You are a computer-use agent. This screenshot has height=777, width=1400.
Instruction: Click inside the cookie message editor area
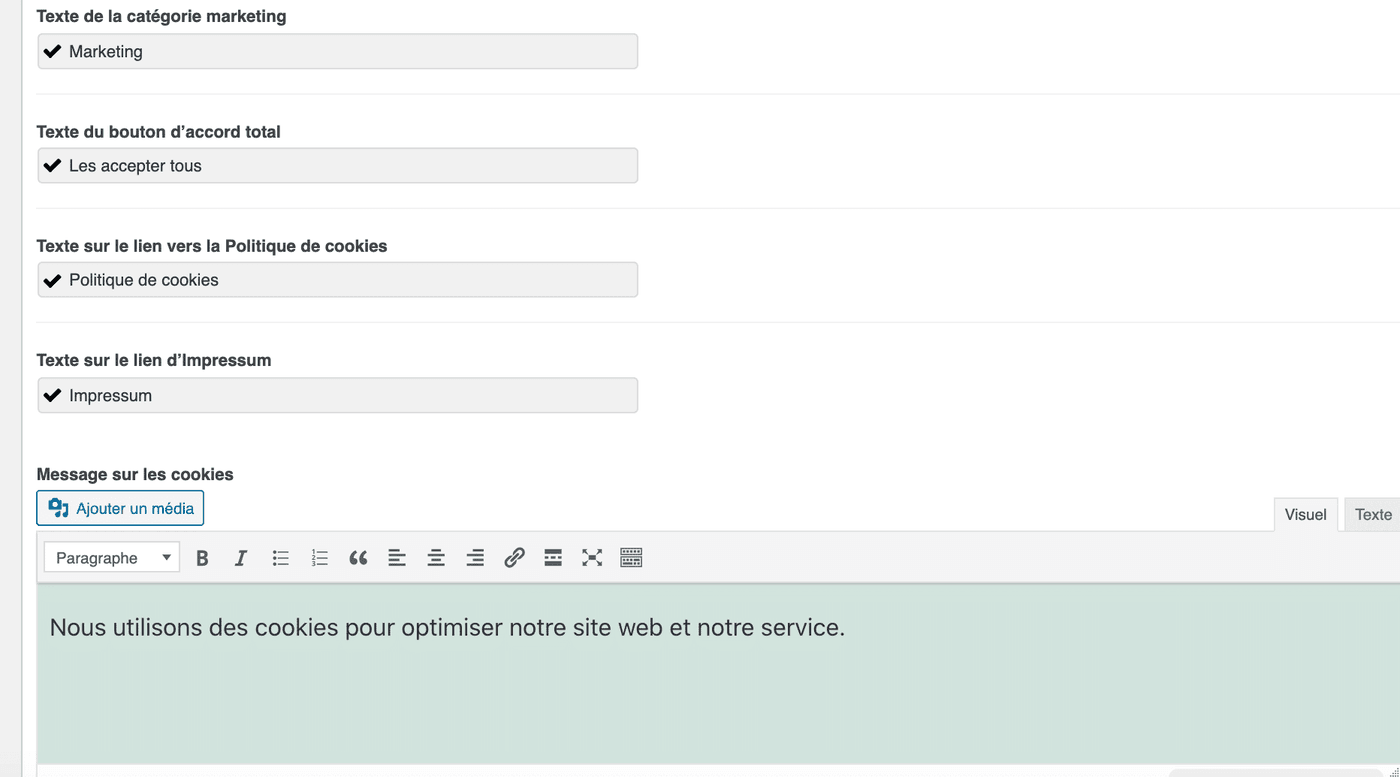(700, 680)
